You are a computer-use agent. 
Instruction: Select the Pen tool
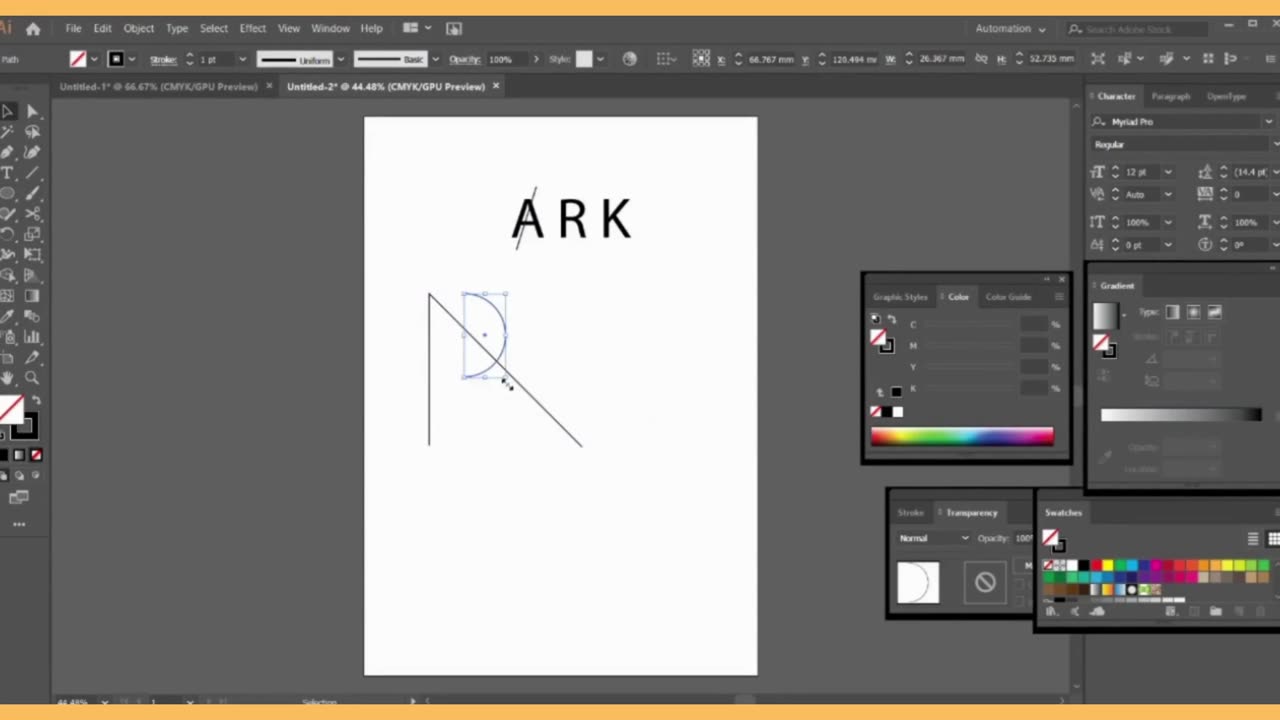(8, 152)
